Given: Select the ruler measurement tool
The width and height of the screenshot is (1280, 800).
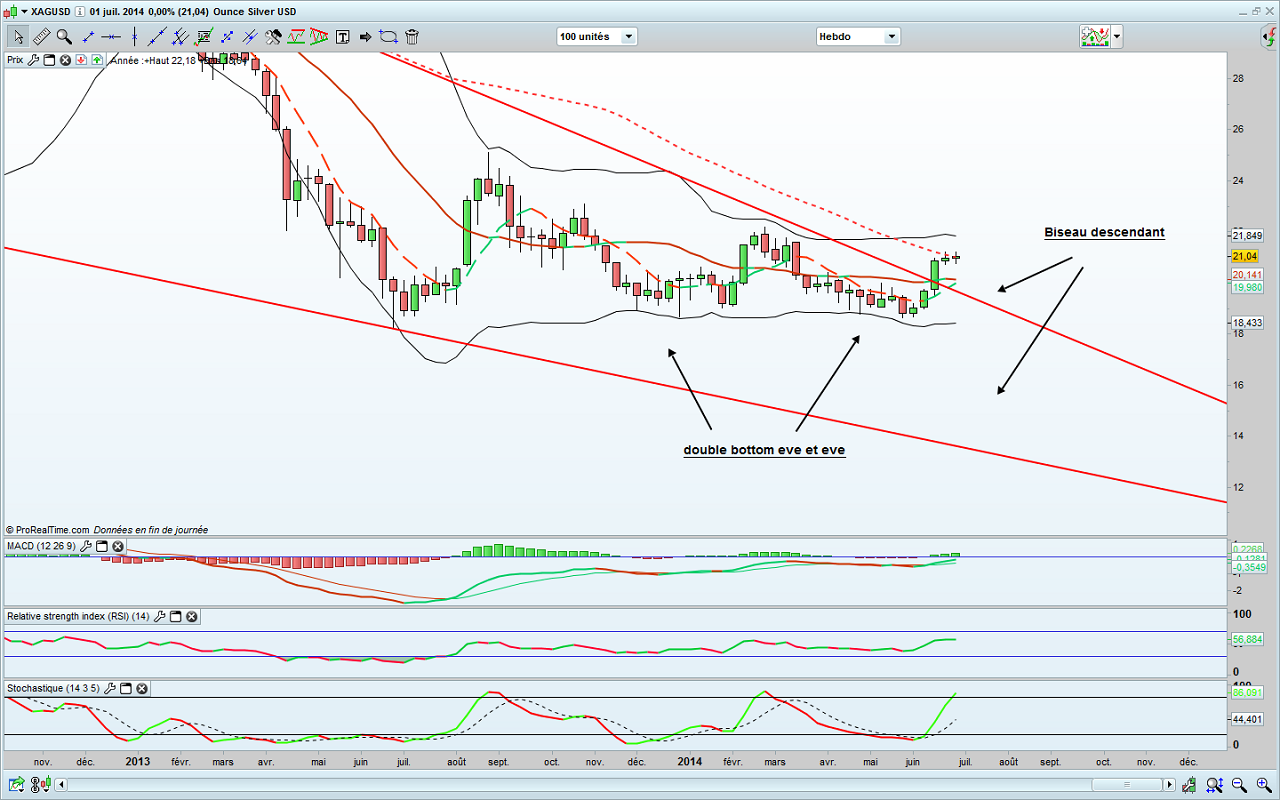Looking at the screenshot, I should coord(41,37).
